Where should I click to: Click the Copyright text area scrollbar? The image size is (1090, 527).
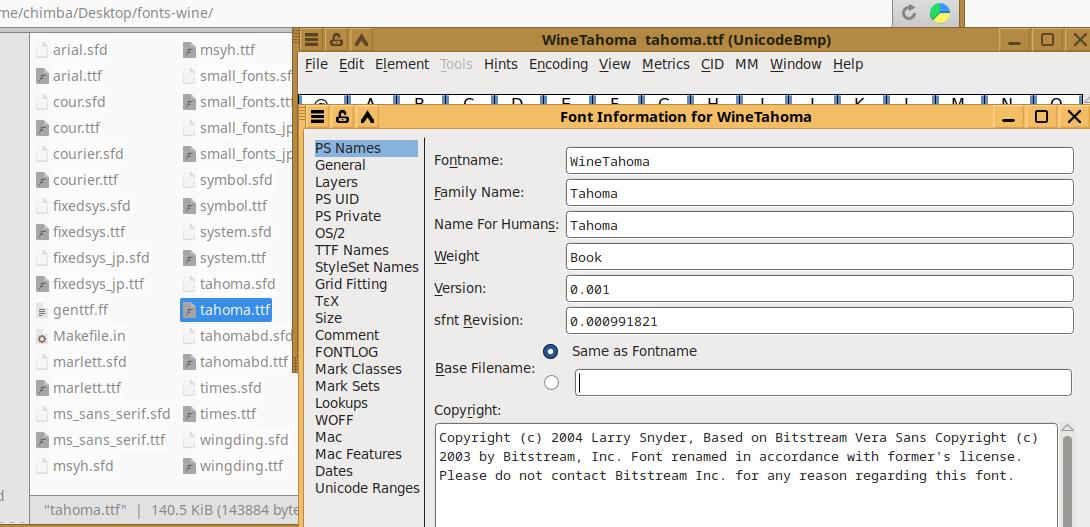pyautogui.click(x=1066, y=480)
